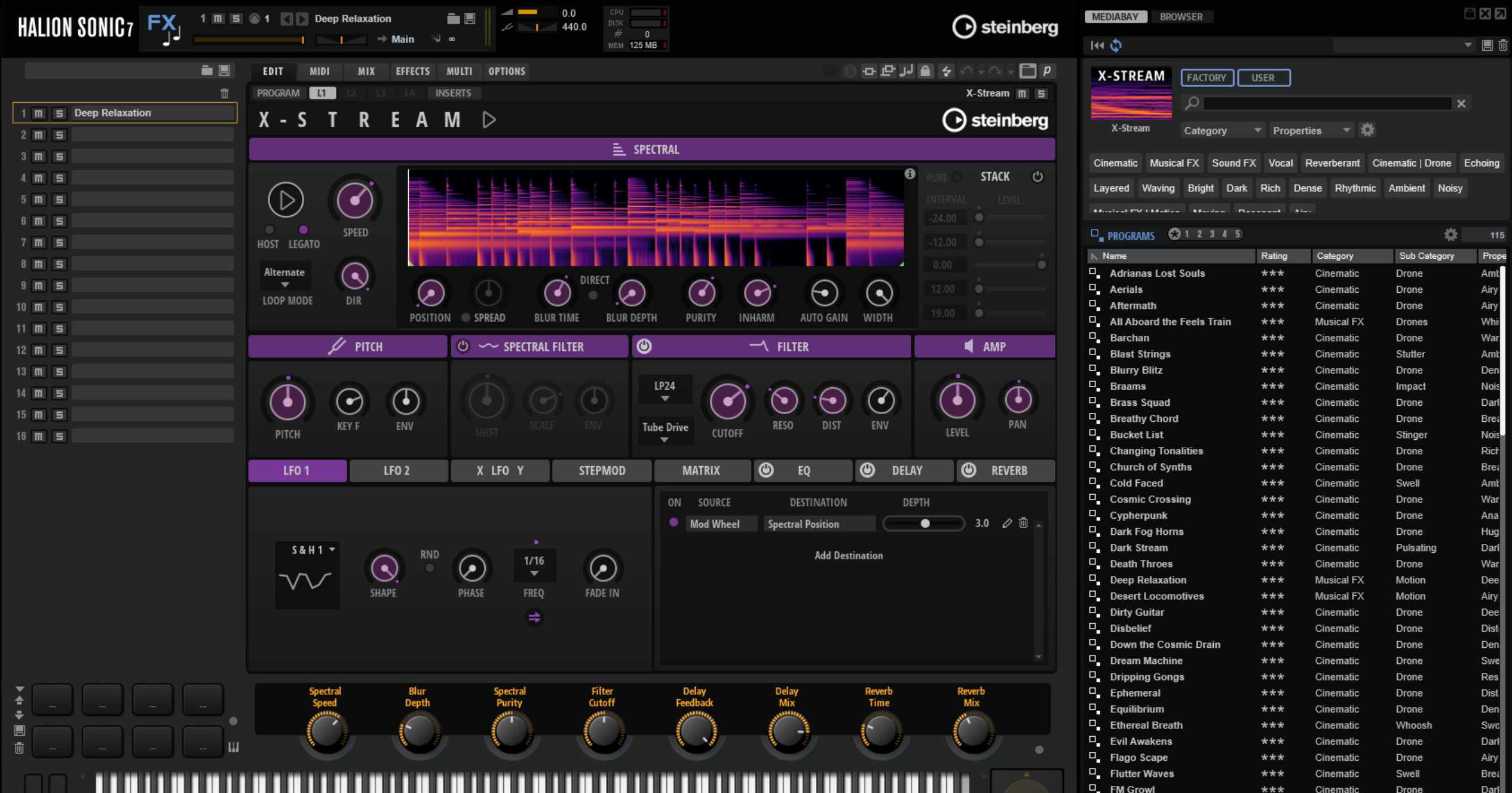Click the stacked boxes icon in toolbar
Image resolution: width=1512 pixels, height=793 pixels.
click(x=888, y=71)
